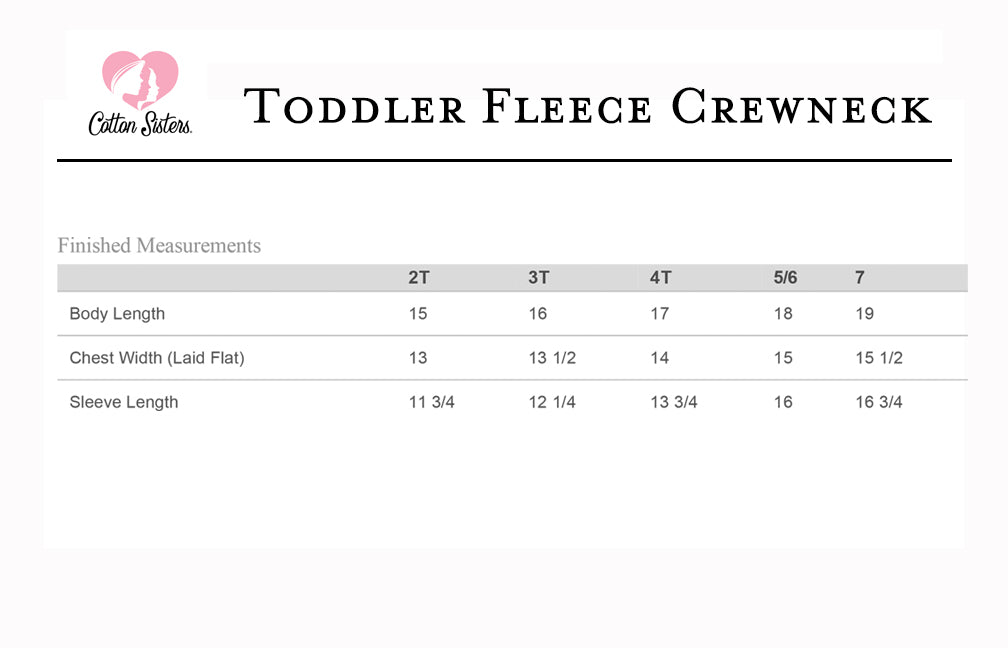Select the 5/6 size column header
The height and width of the screenshot is (648, 1008).
(x=785, y=277)
